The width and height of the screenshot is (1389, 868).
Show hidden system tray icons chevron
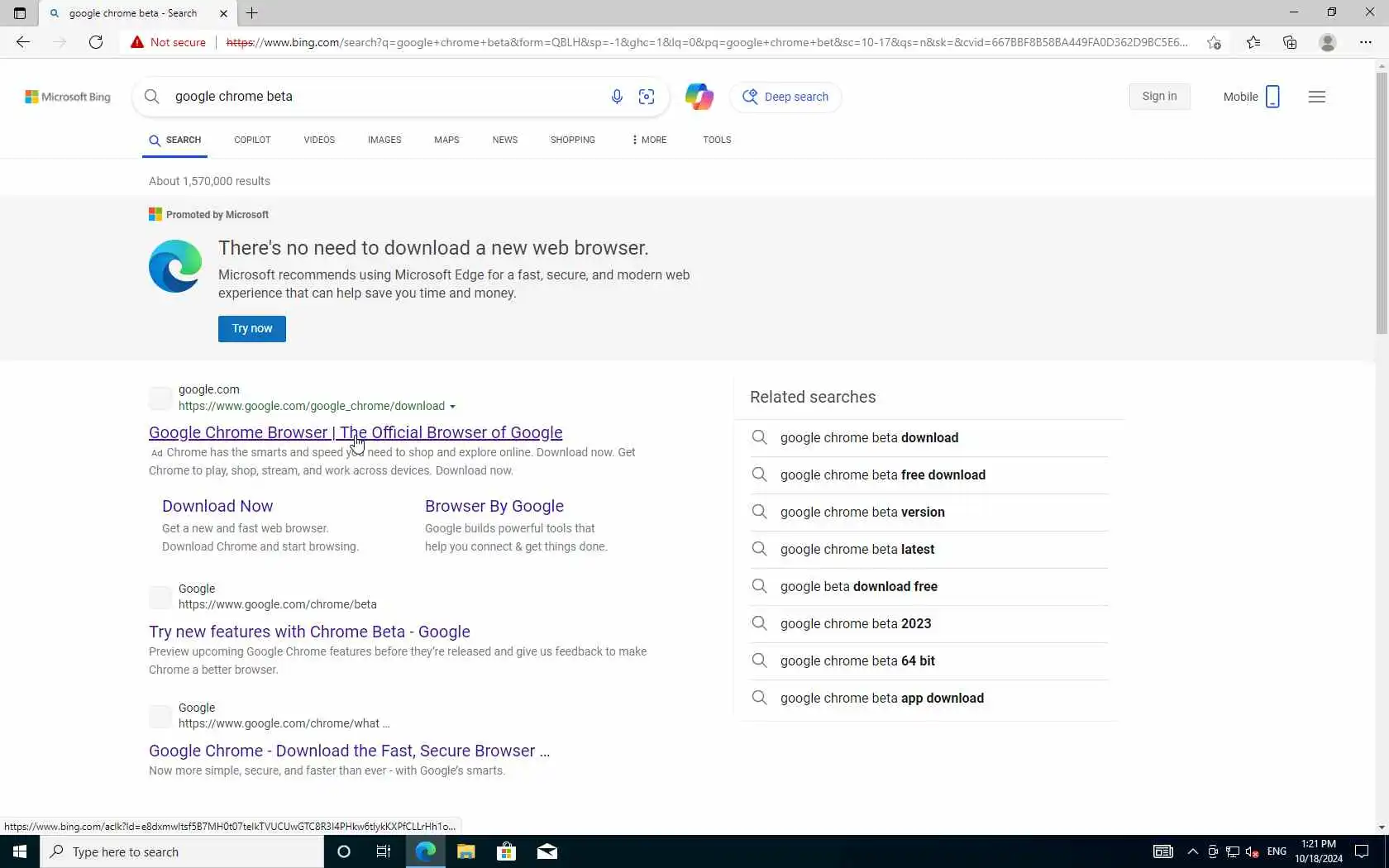click(x=1192, y=851)
